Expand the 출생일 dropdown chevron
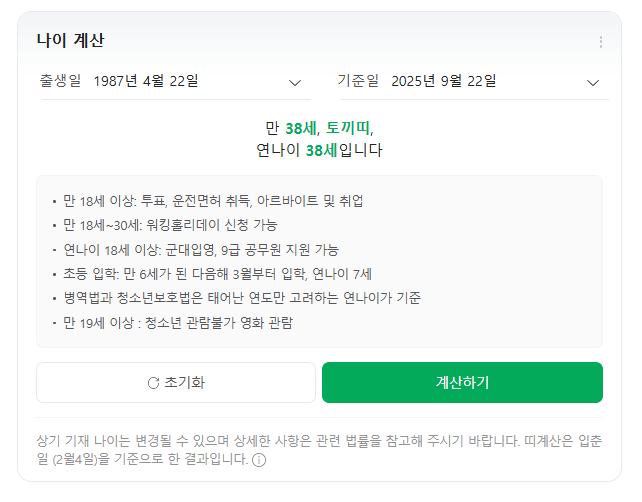 [295, 82]
